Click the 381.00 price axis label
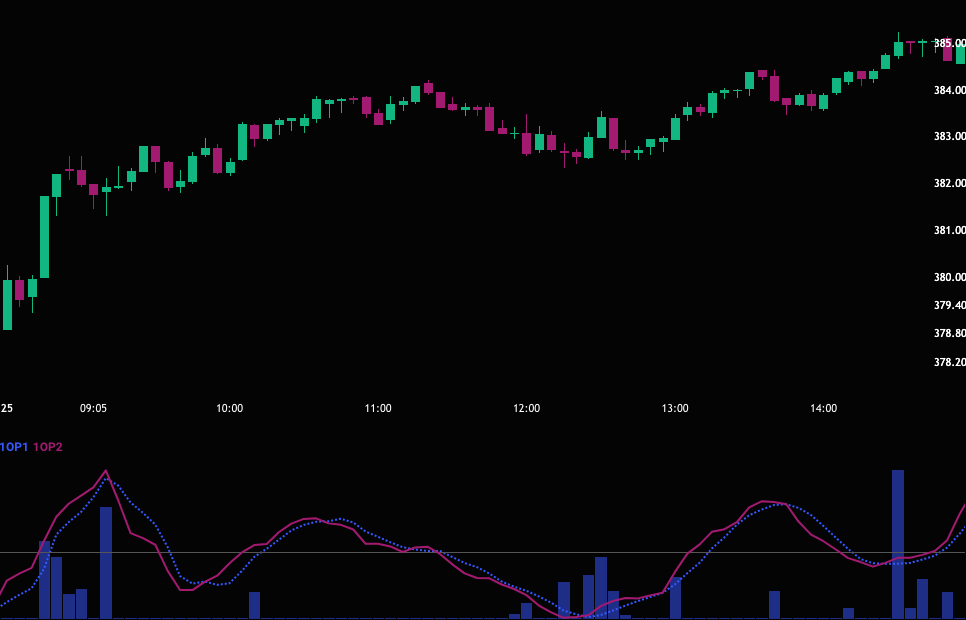 pos(950,230)
